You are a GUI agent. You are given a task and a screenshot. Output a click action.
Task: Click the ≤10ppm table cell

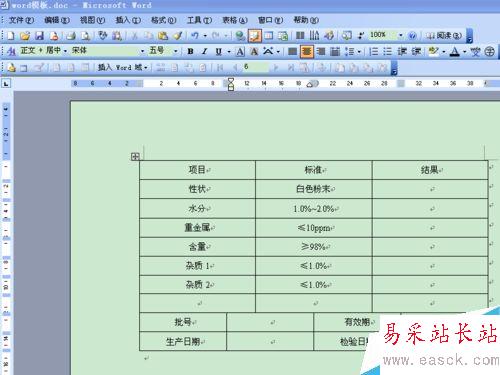click(314, 228)
